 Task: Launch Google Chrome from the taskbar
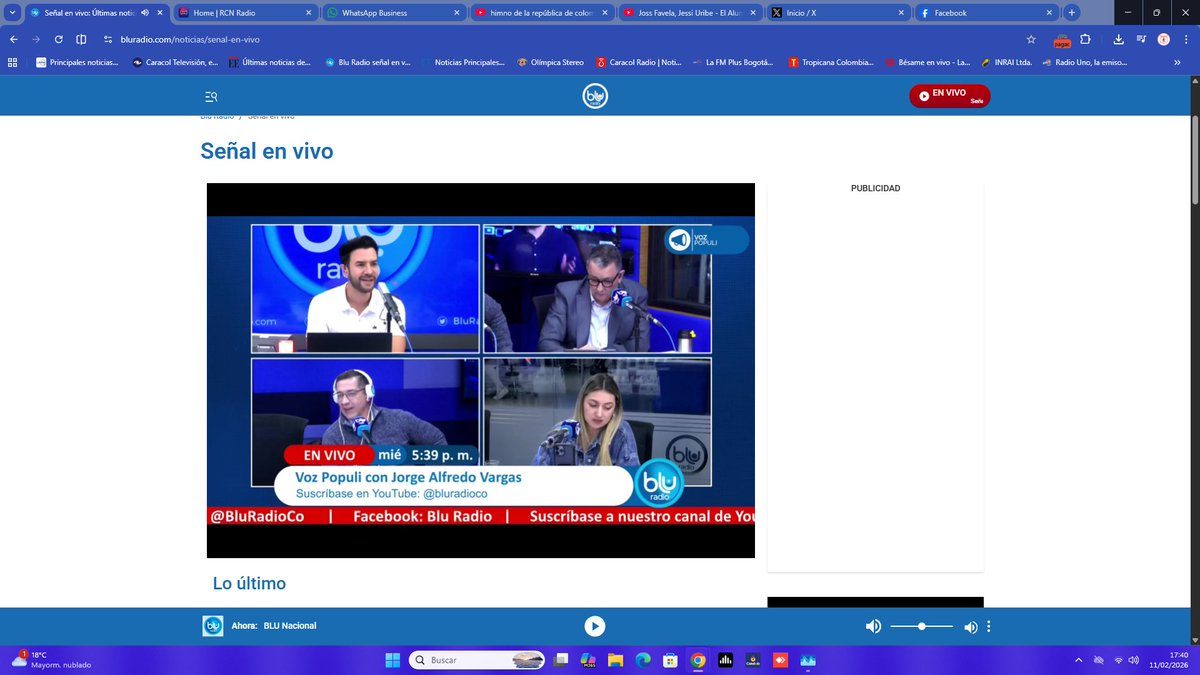pyautogui.click(x=700, y=660)
